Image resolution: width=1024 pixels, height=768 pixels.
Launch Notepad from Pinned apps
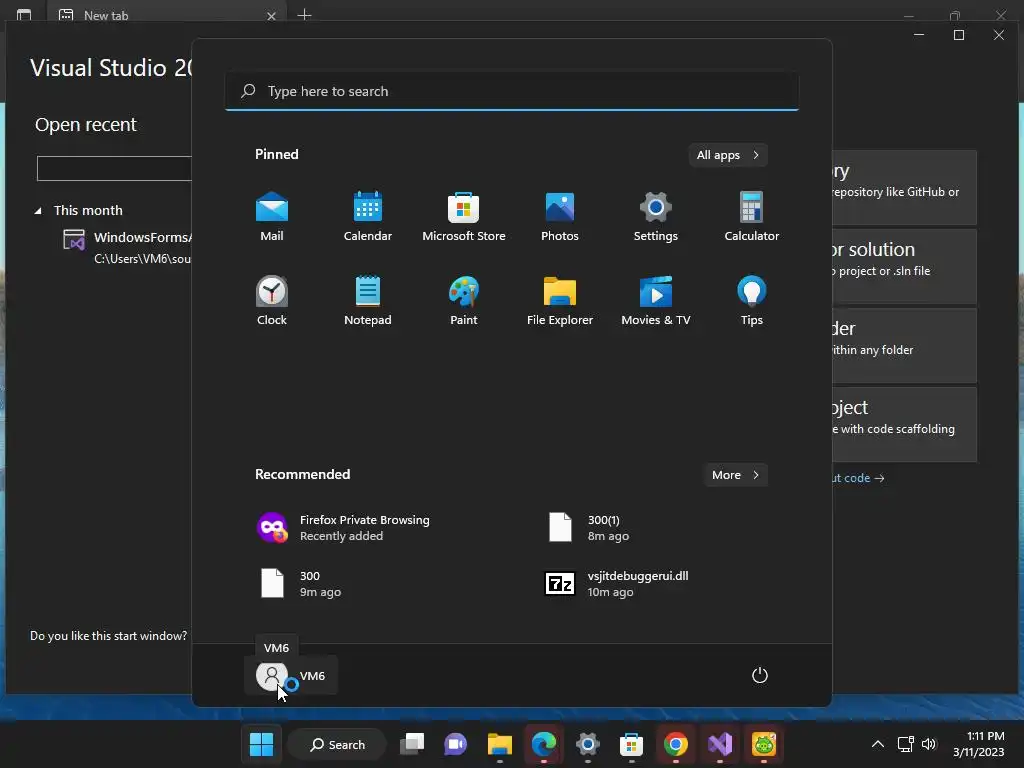click(x=368, y=301)
